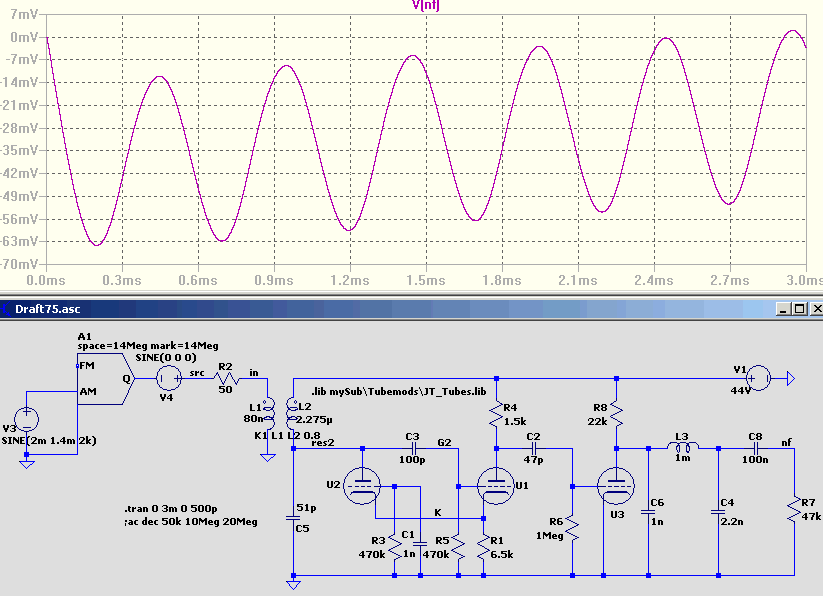Select the .lib JT_Tubes.lib directive text
Screen dimensions: 823x596
(x=398, y=391)
